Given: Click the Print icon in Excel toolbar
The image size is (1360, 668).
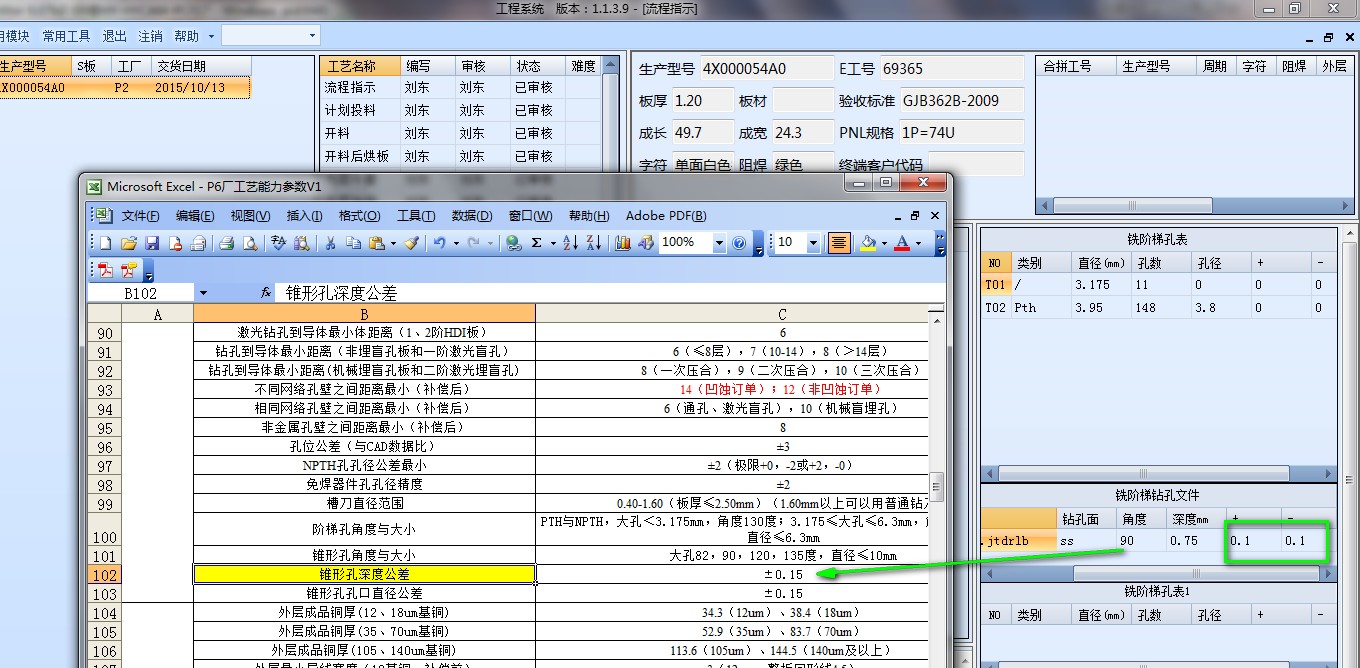Looking at the screenshot, I should 226,242.
